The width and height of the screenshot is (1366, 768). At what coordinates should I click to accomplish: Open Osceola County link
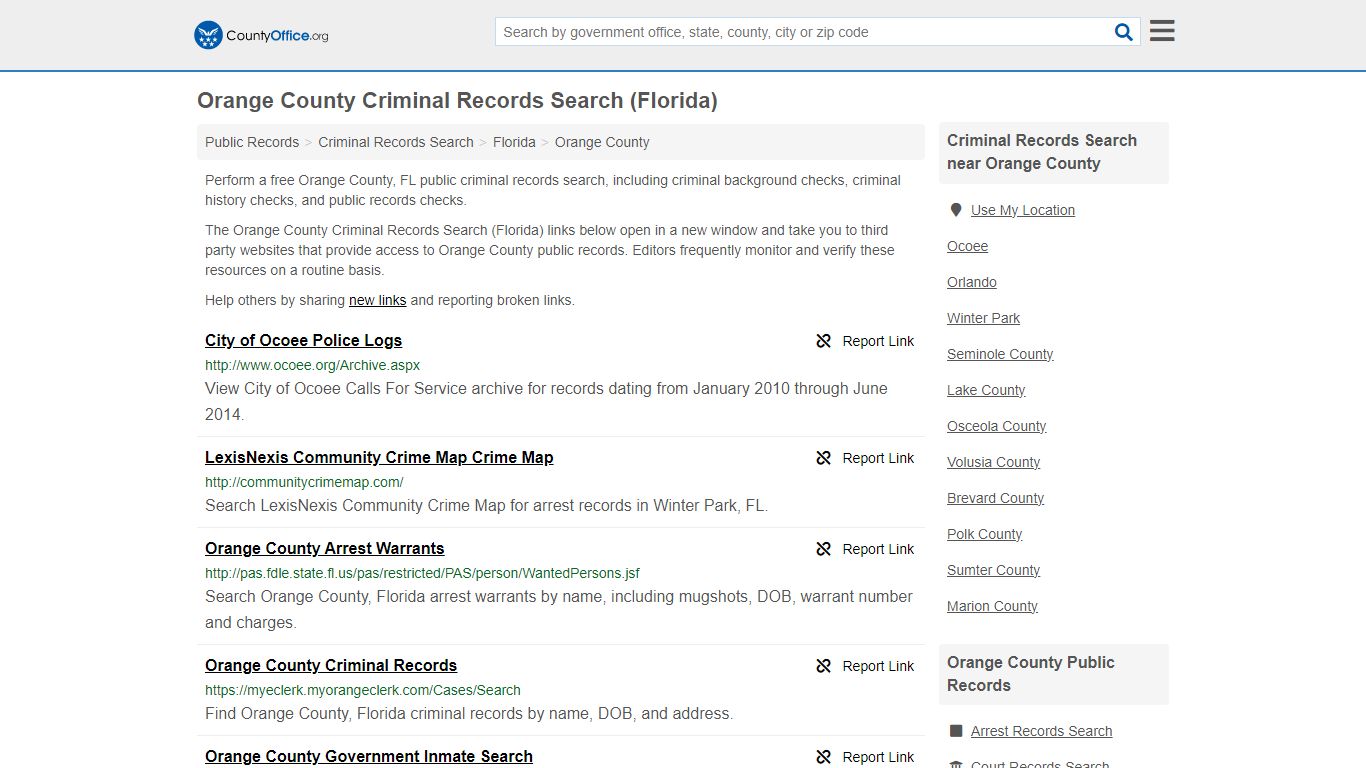click(997, 426)
